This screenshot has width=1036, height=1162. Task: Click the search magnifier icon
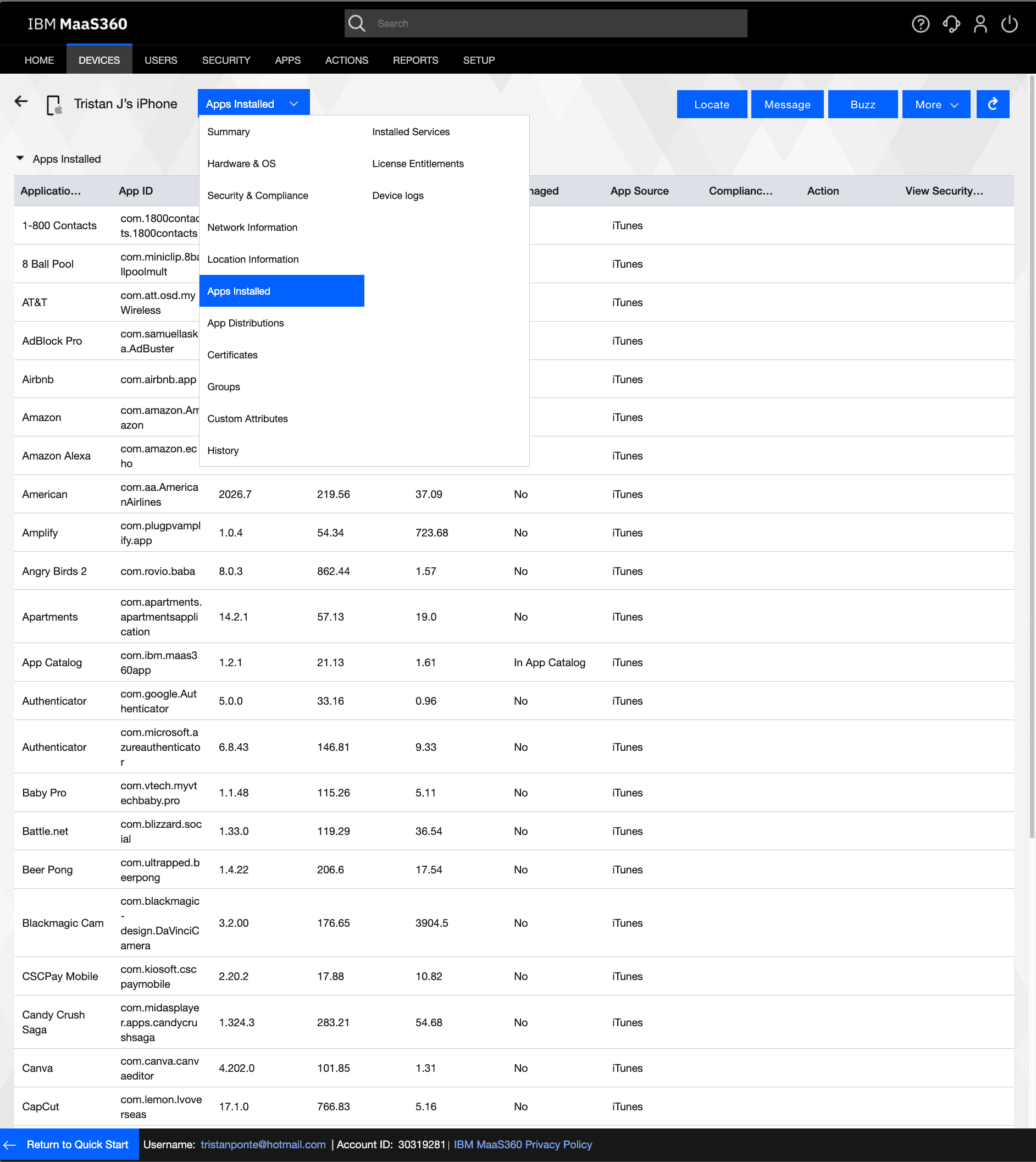(357, 23)
